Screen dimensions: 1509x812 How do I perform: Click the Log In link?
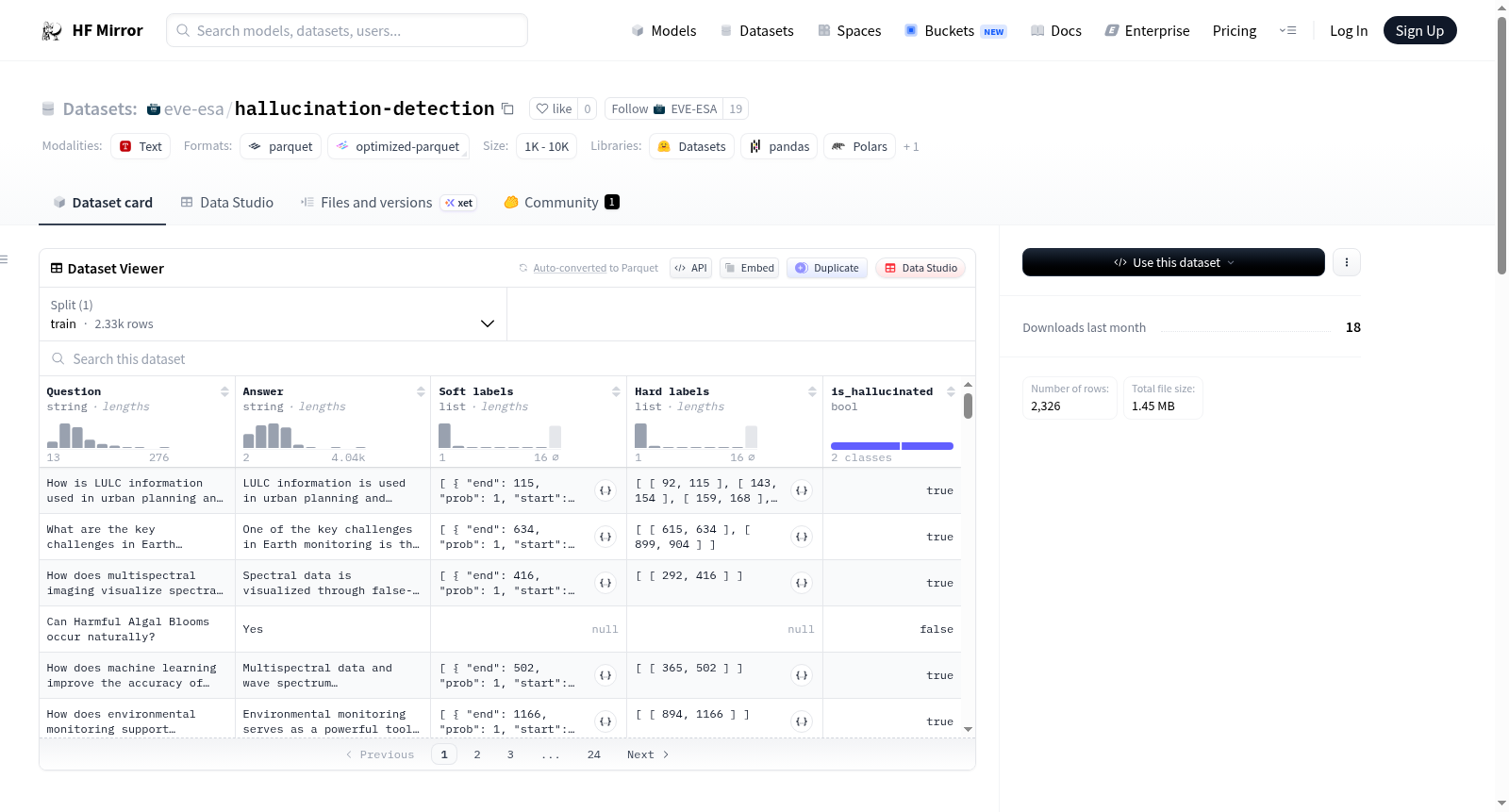[1349, 30]
